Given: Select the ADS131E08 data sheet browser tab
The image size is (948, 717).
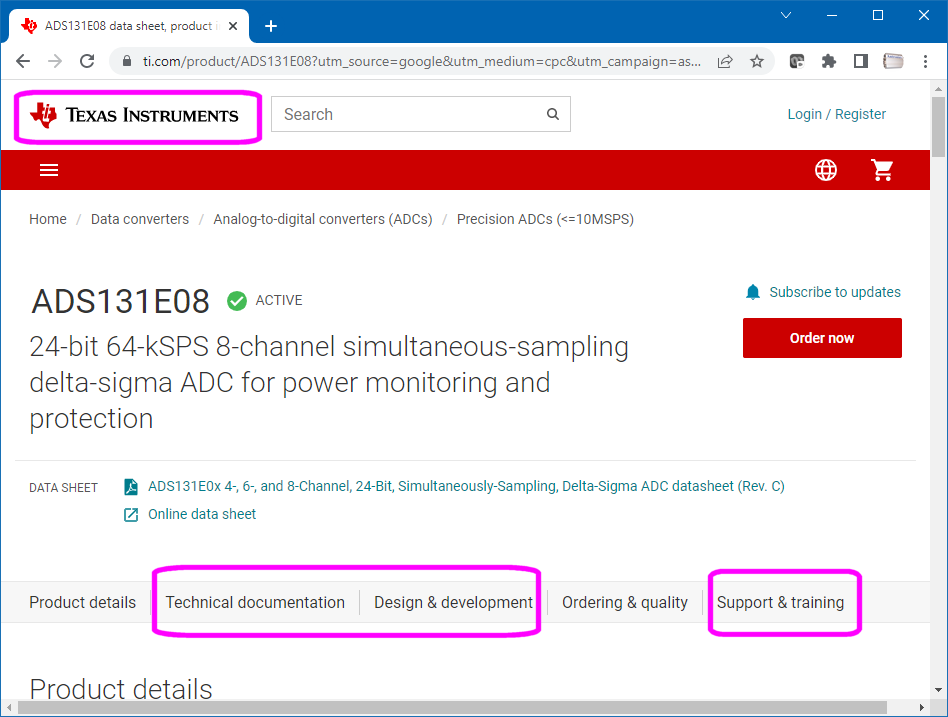Looking at the screenshot, I should point(129,26).
